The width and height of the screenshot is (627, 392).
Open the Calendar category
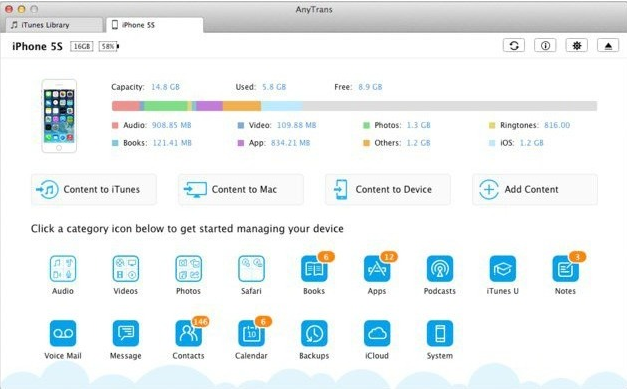251,333
